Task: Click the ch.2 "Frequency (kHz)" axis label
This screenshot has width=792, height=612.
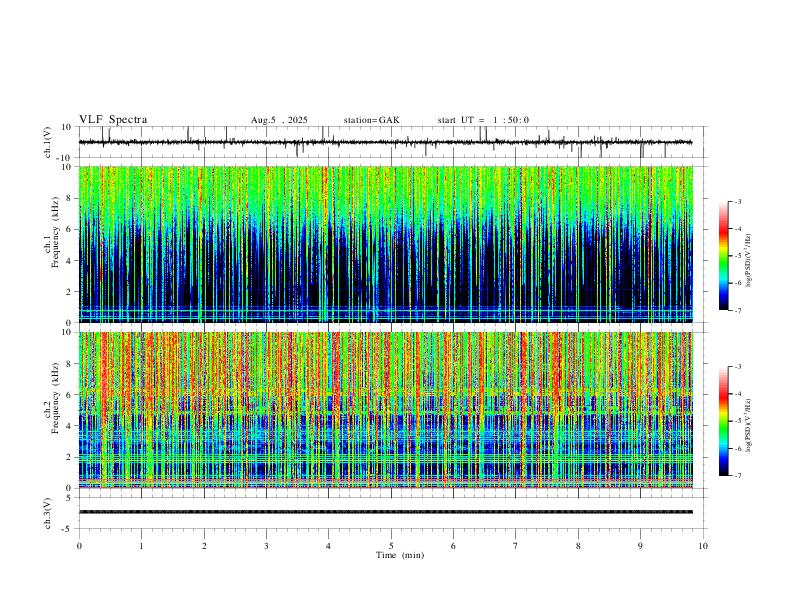Action: 56,399
